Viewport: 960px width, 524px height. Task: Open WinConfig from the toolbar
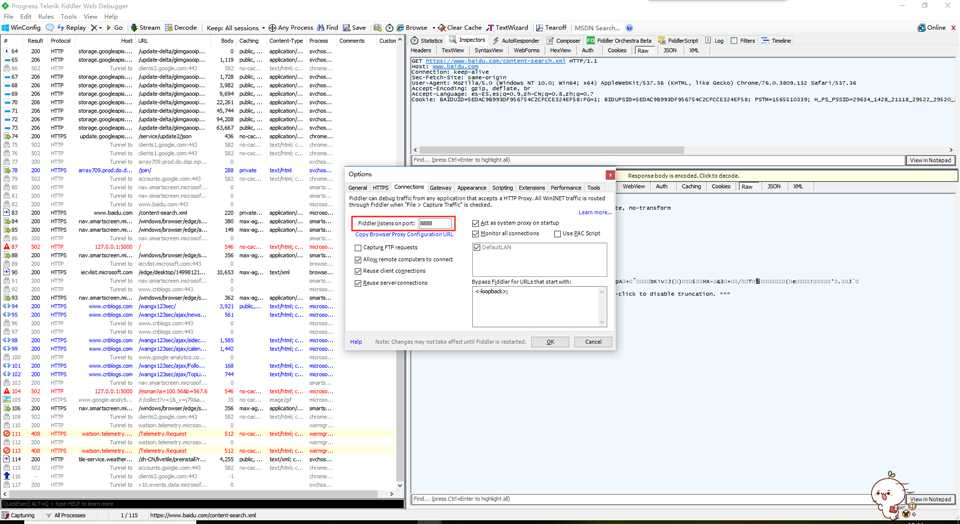[21, 28]
